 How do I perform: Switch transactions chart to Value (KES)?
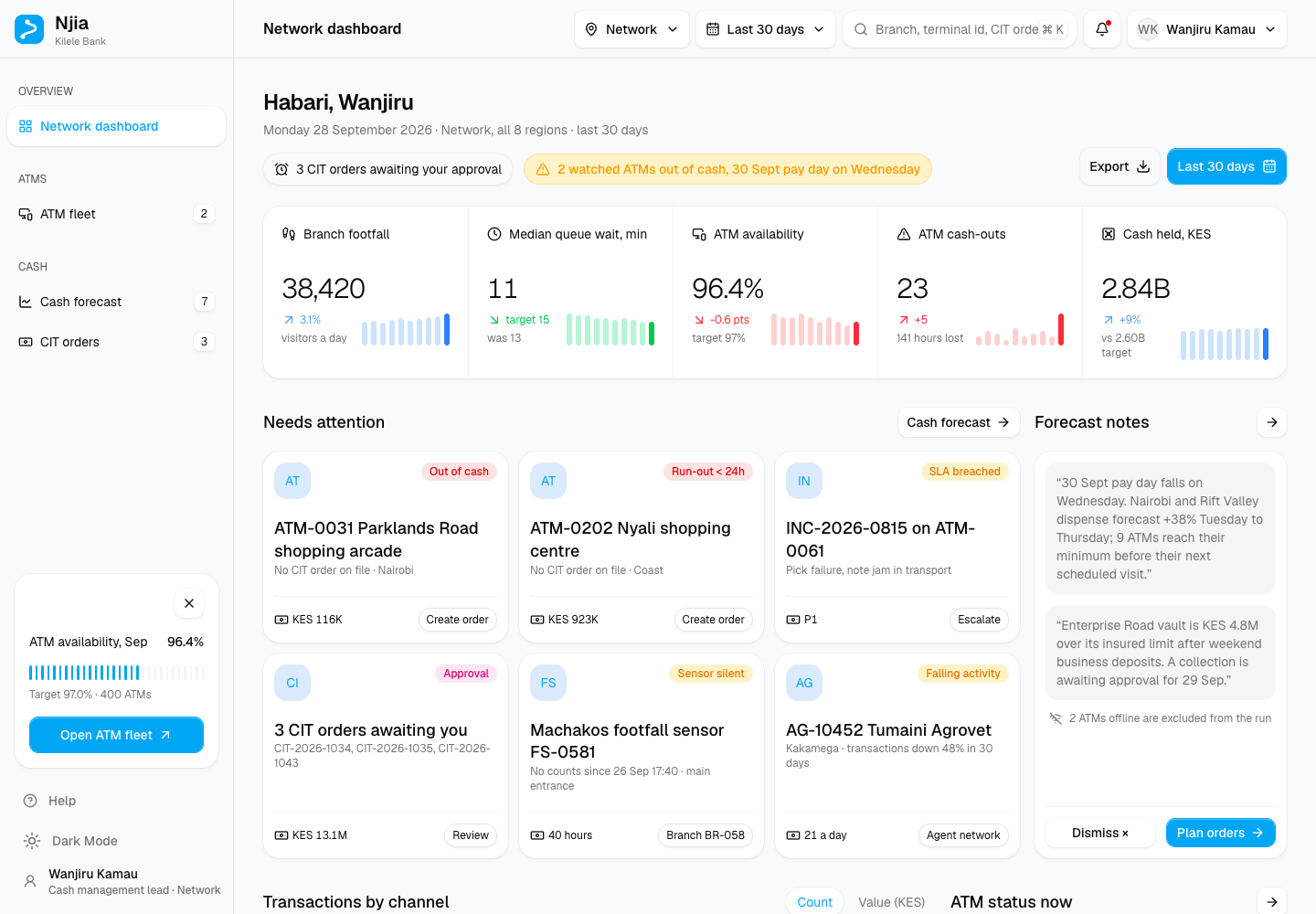pyautogui.click(x=891, y=902)
